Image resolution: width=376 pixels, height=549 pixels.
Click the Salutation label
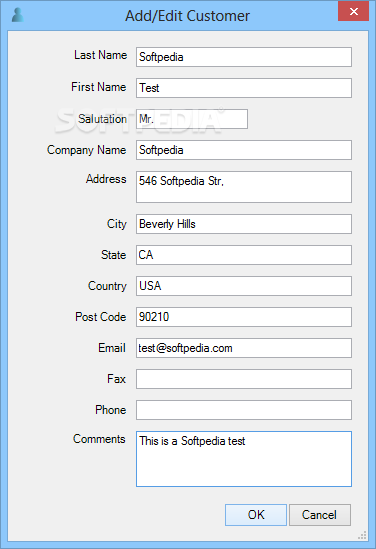click(102, 119)
